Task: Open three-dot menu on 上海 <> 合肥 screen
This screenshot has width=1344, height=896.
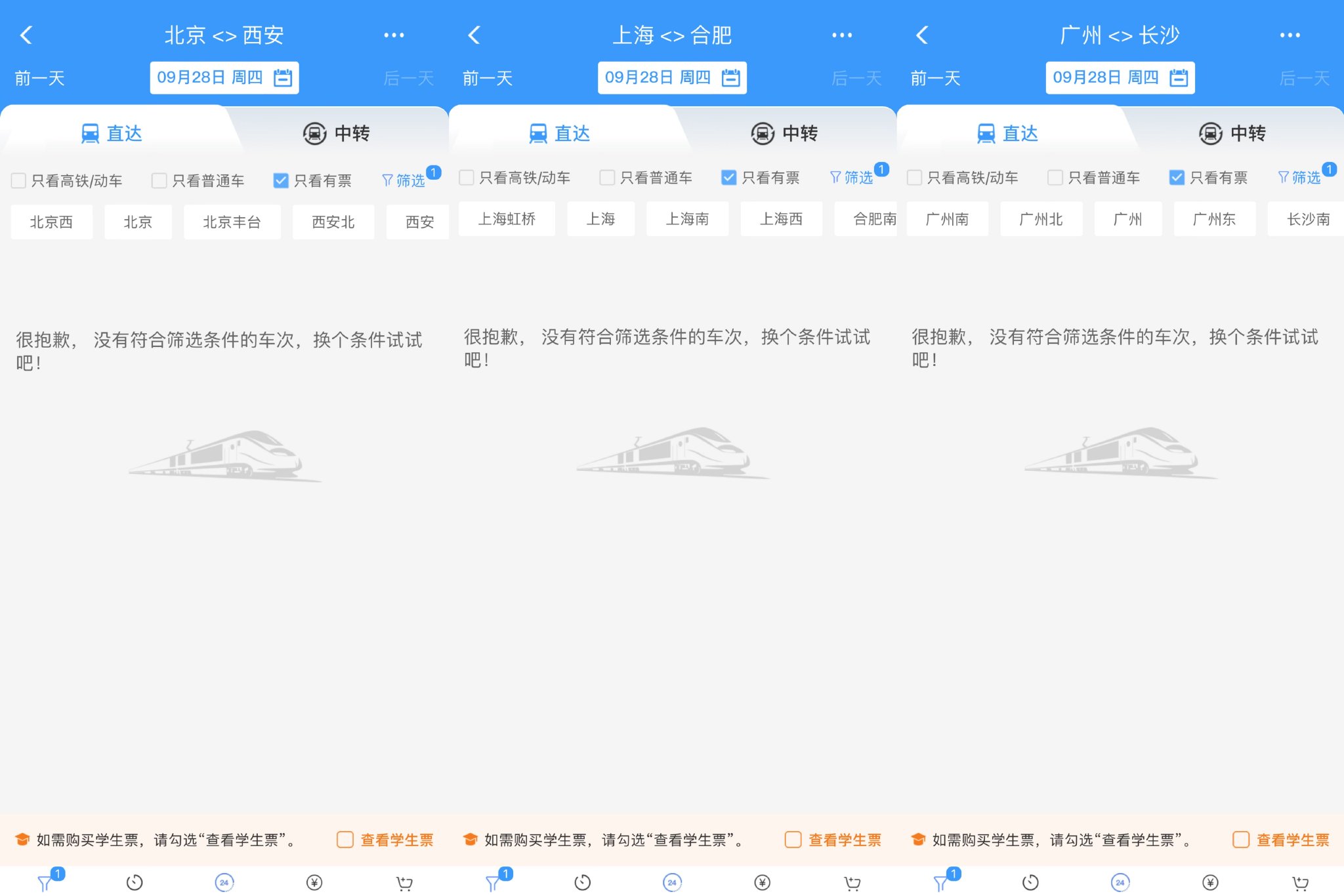Action: click(x=842, y=35)
